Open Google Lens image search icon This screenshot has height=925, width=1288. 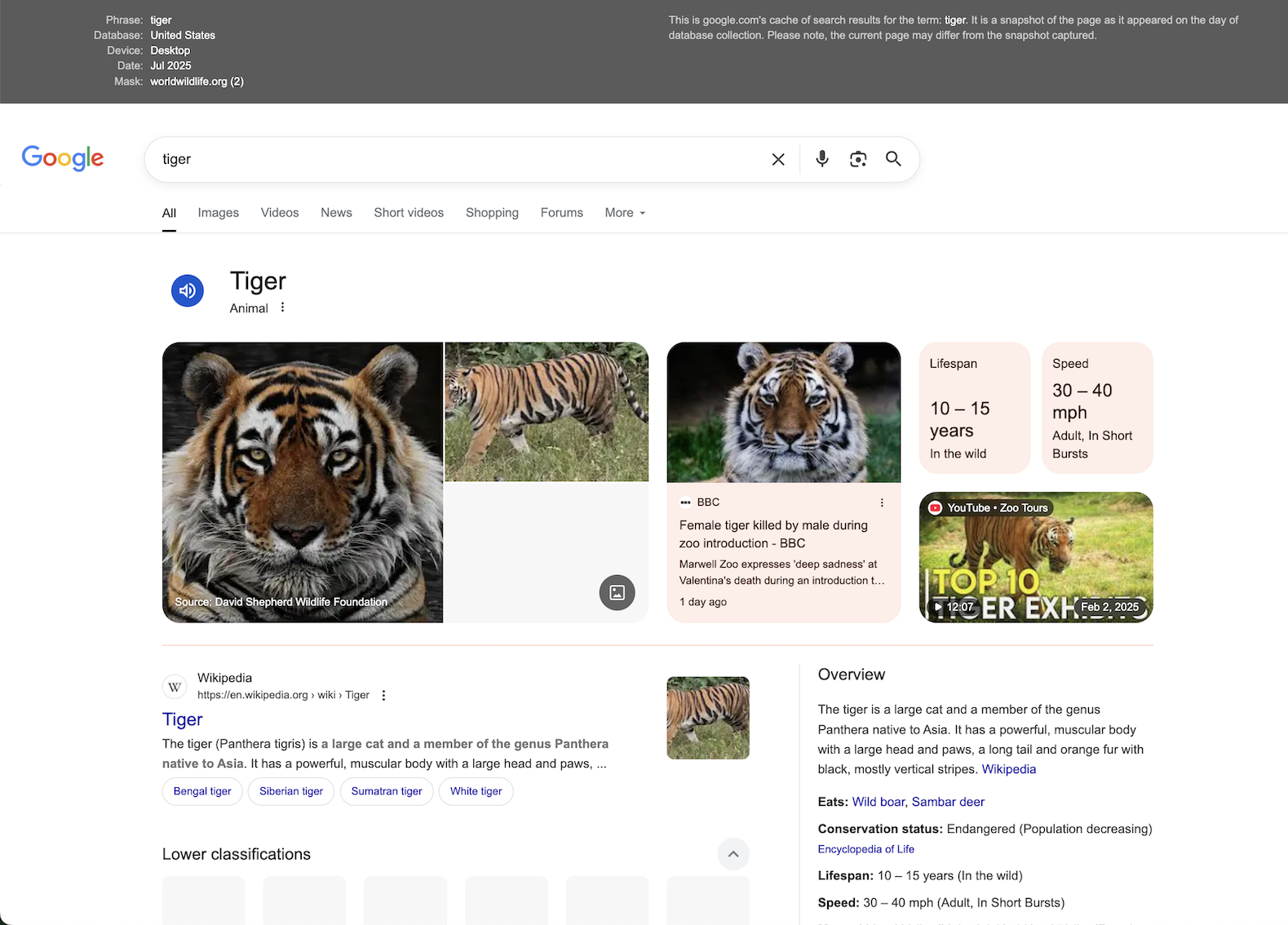[857, 159]
